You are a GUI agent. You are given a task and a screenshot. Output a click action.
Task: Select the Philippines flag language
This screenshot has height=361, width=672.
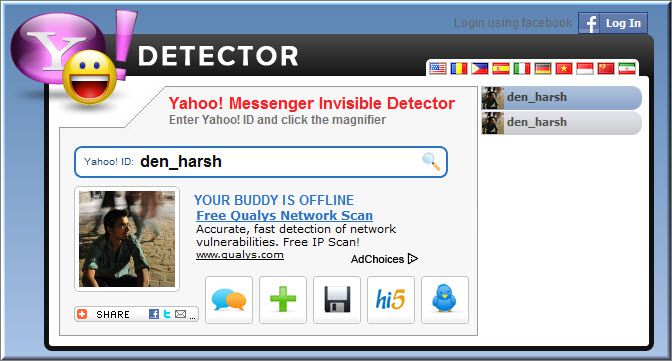pos(480,68)
